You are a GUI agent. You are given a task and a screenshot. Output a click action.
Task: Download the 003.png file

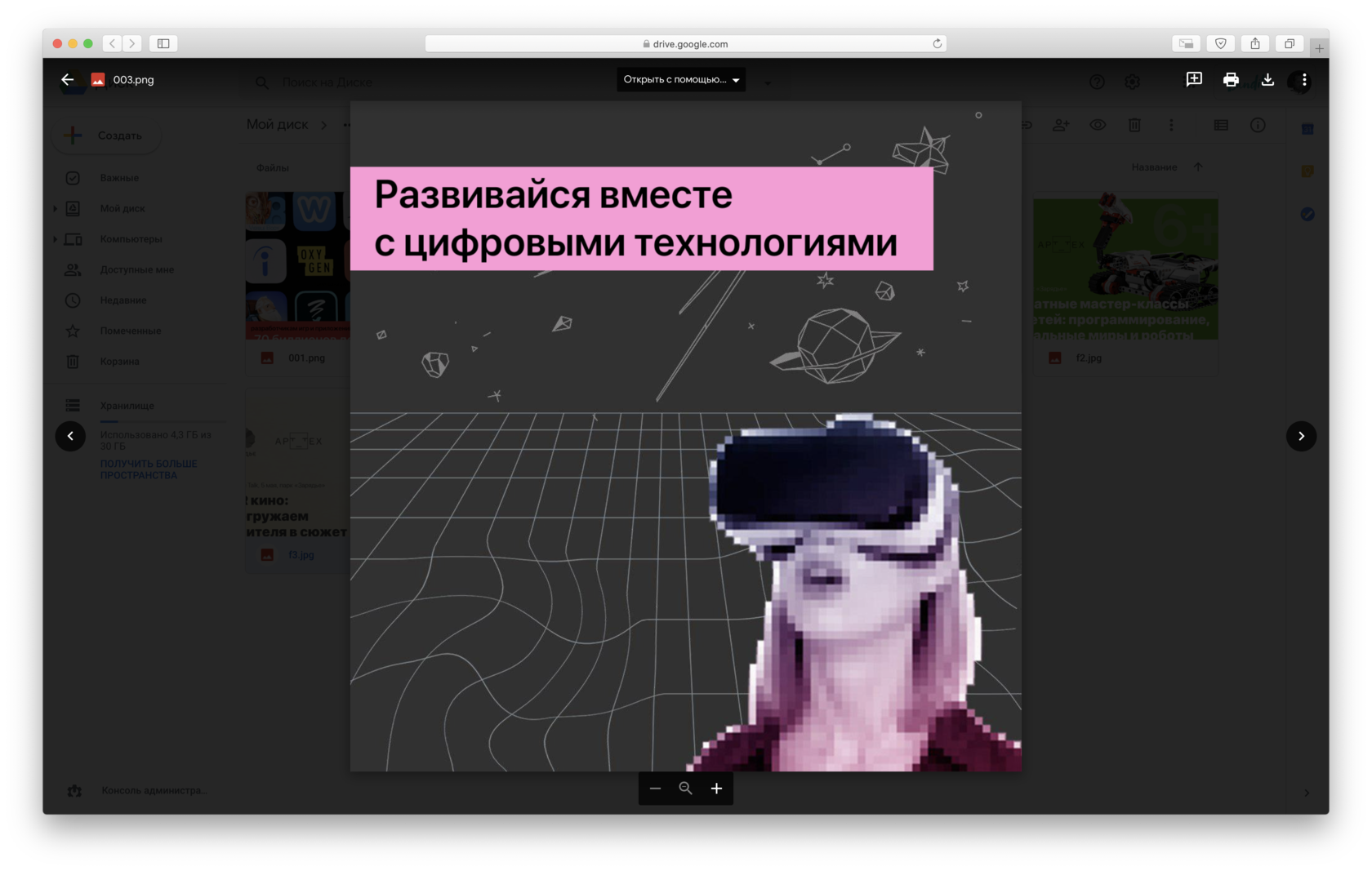point(1267,79)
